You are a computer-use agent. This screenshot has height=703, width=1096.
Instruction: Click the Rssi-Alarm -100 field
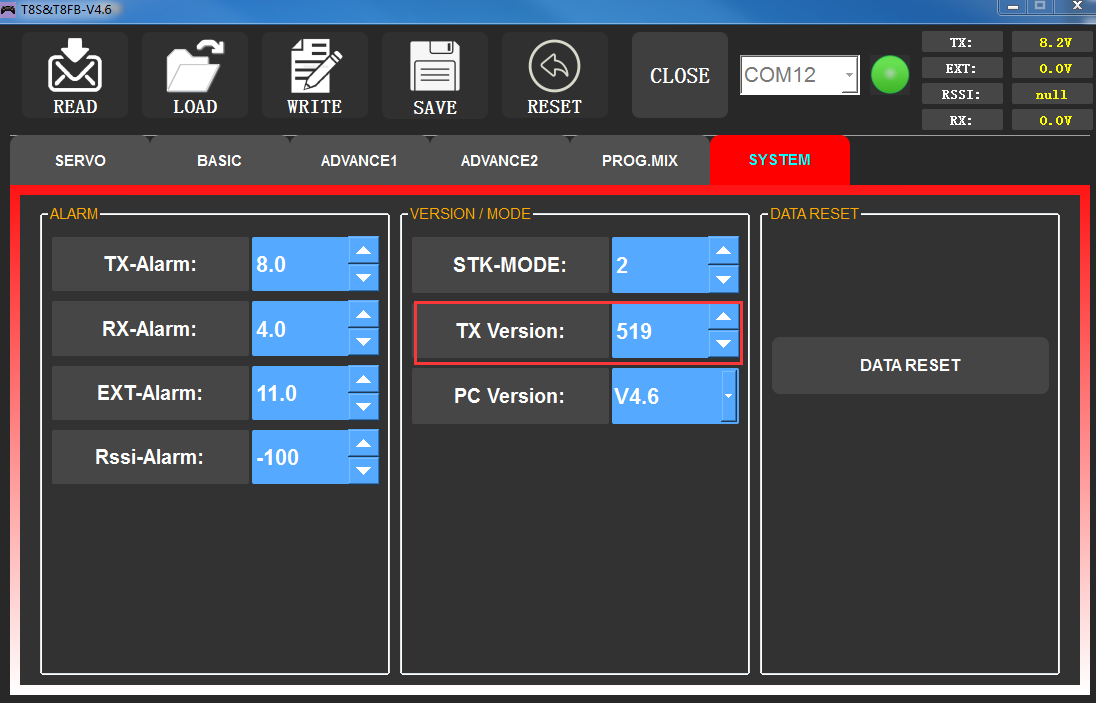click(x=300, y=457)
